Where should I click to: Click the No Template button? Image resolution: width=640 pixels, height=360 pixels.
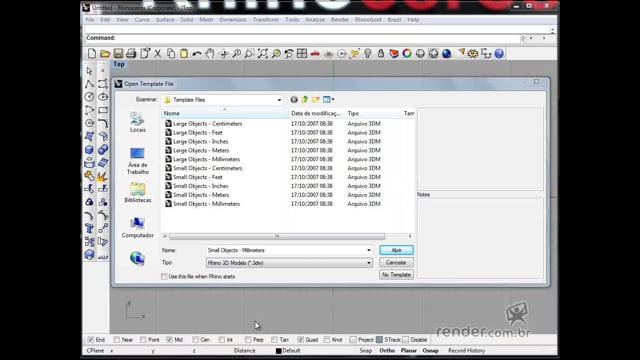[x=396, y=275]
